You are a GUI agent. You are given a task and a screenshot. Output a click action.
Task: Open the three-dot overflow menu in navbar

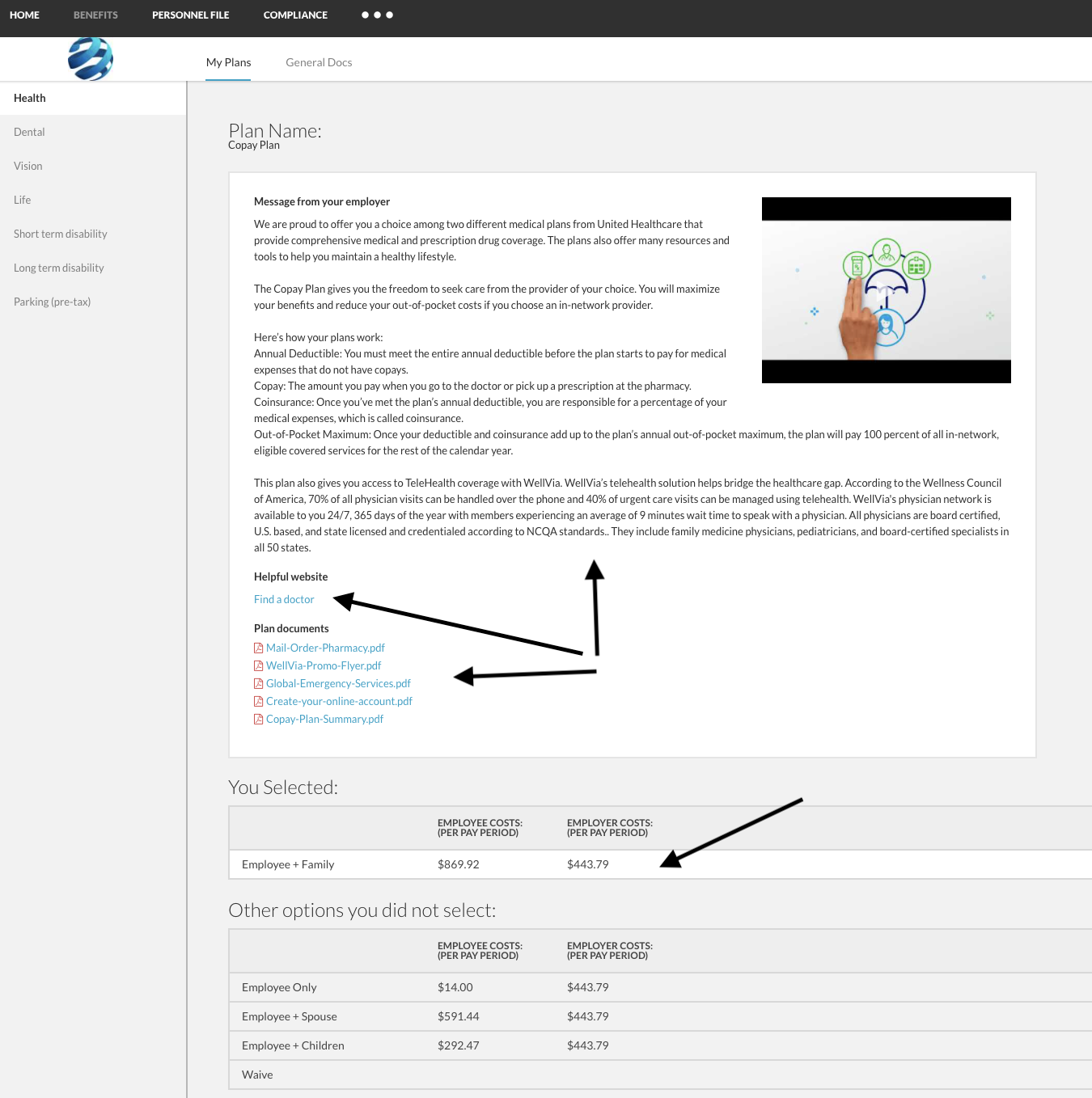(377, 15)
